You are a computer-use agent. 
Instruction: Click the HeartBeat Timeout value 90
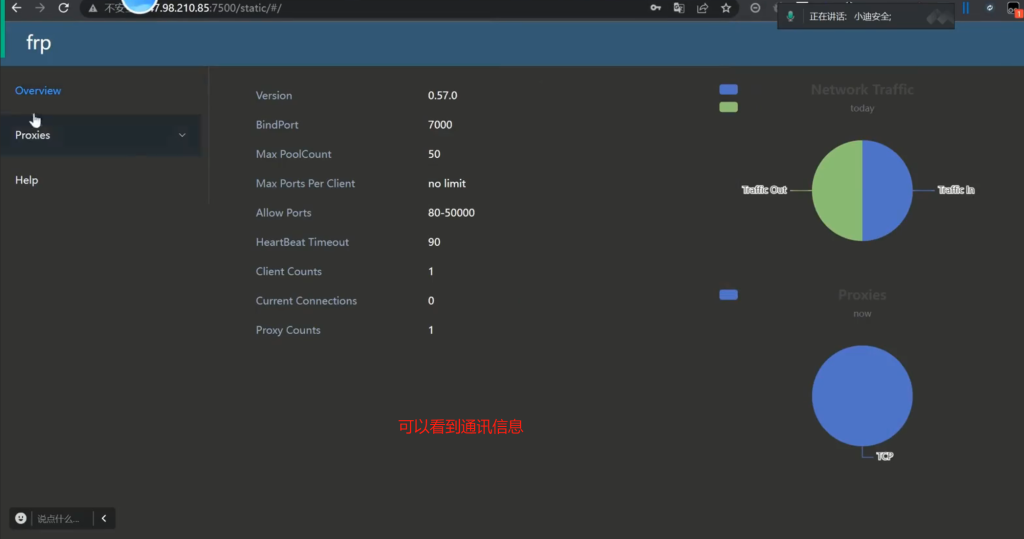point(434,242)
